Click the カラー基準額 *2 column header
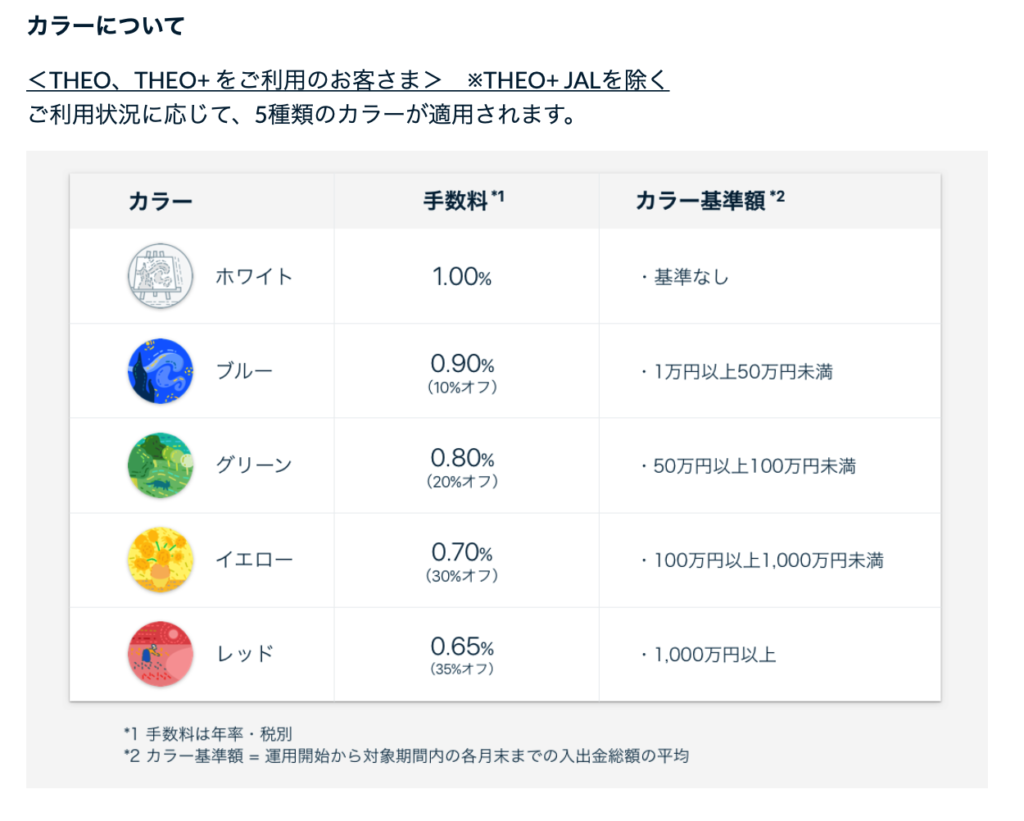 (x=710, y=201)
